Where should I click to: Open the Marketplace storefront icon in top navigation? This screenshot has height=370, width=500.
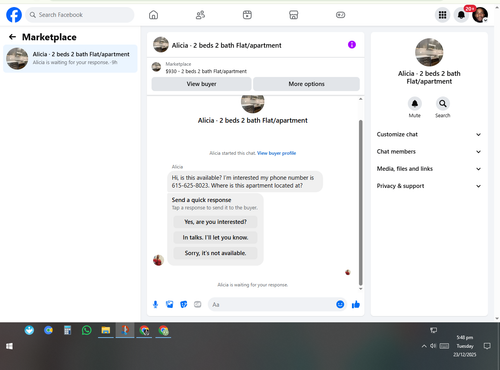[294, 15]
